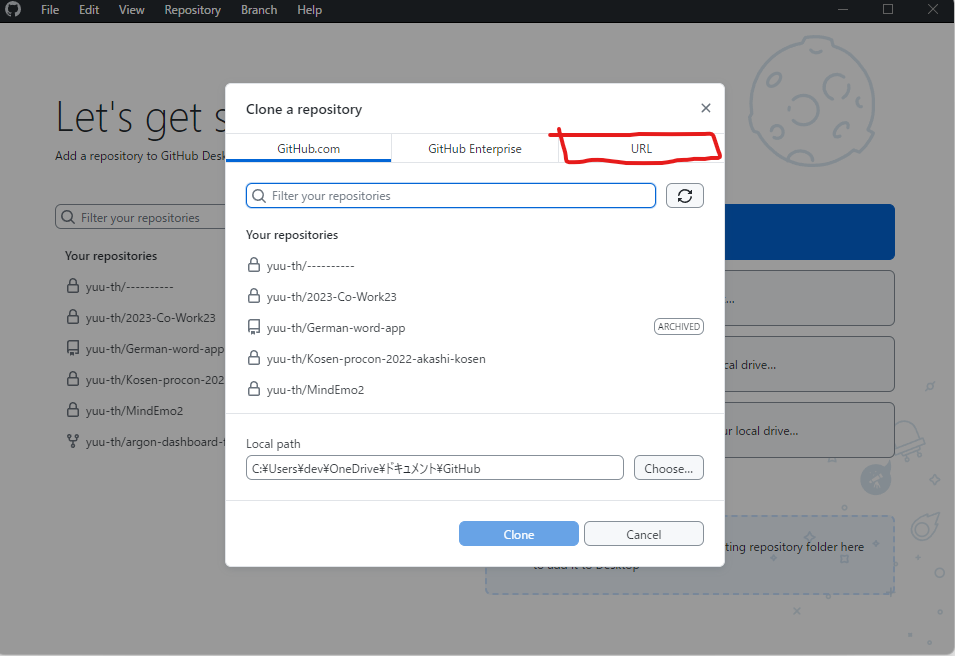Click the dialog's Filter your repositories field

pos(451,196)
